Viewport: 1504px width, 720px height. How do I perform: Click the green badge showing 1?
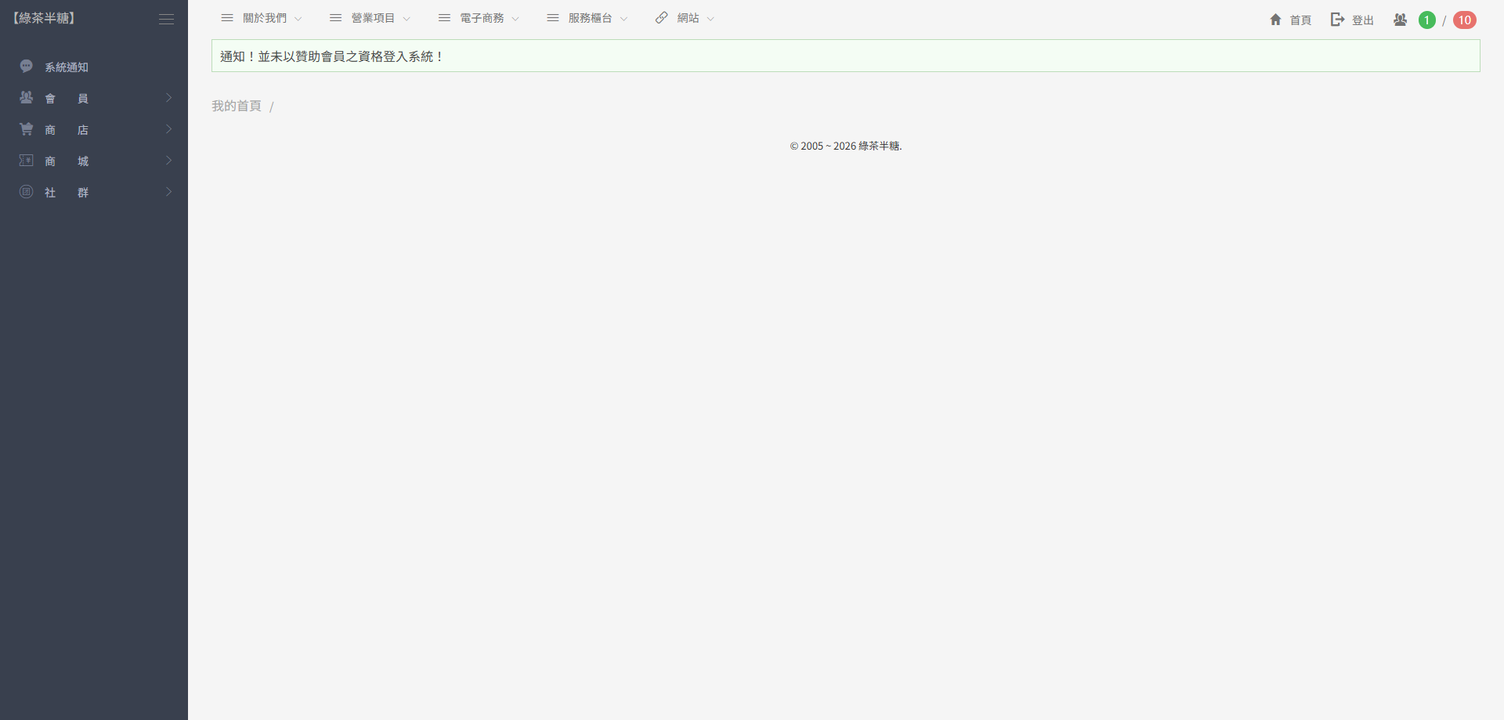point(1427,20)
